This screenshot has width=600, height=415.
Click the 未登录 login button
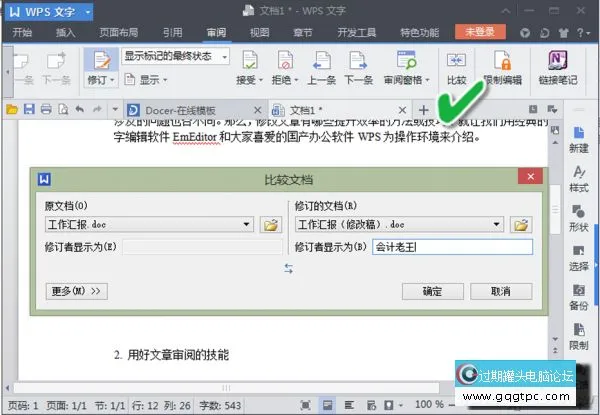click(x=480, y=32)
